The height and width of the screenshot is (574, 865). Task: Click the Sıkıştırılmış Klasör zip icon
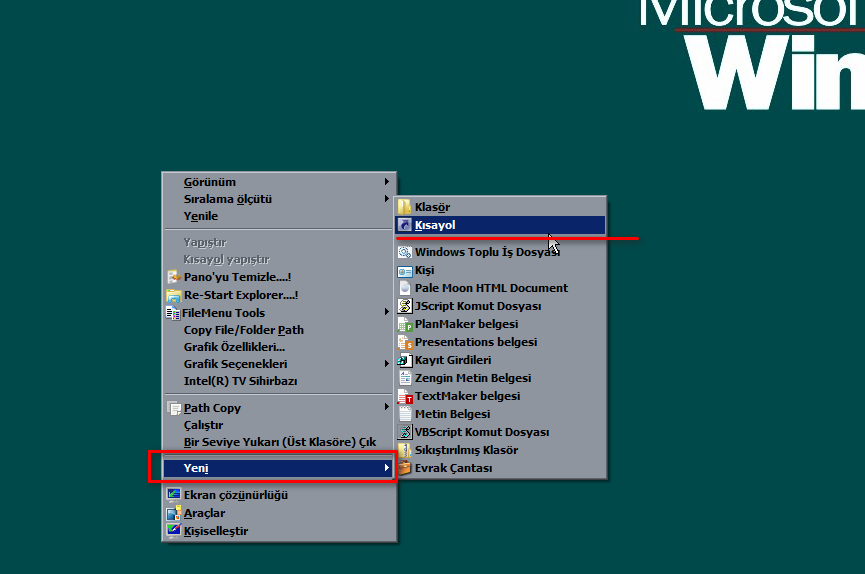tap(404, 450)
